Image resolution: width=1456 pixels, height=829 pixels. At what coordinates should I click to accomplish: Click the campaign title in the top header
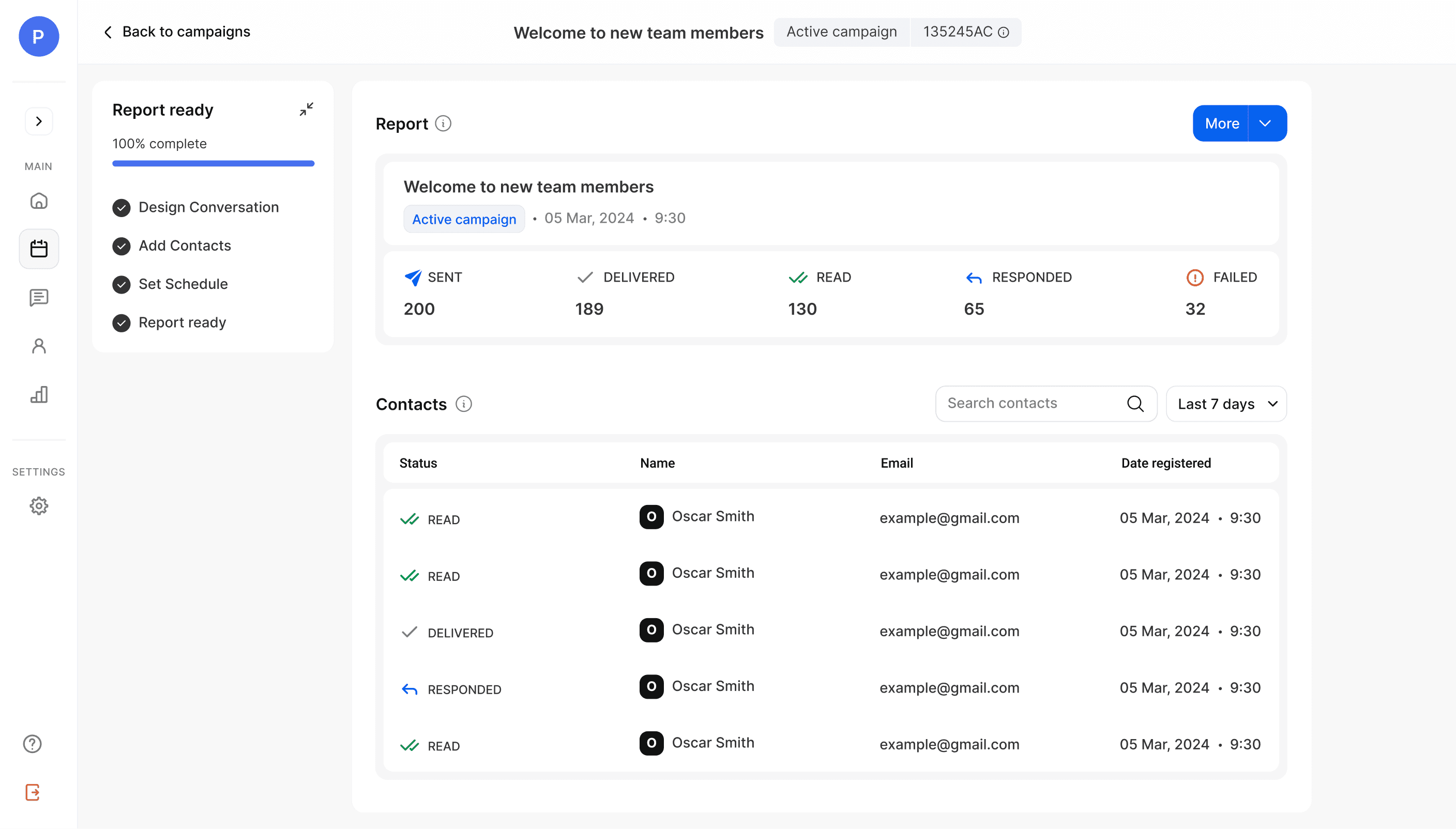[639, 33]
